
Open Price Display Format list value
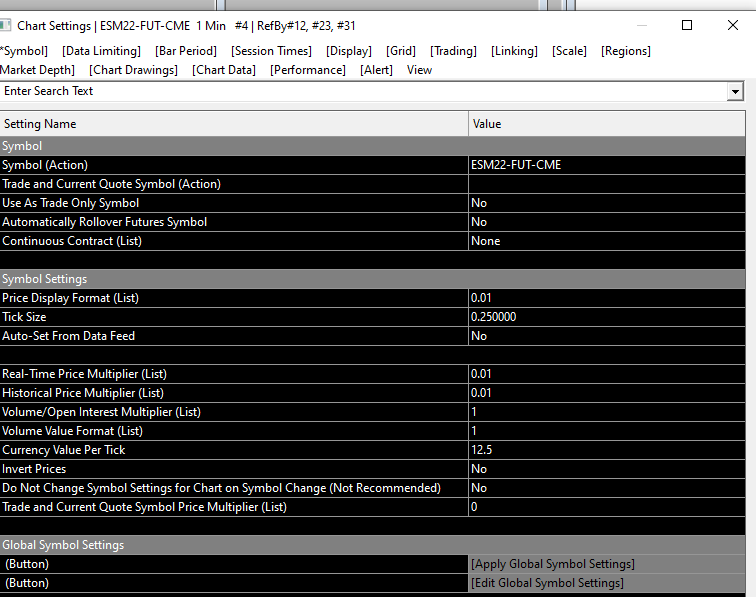pos(607,298)
